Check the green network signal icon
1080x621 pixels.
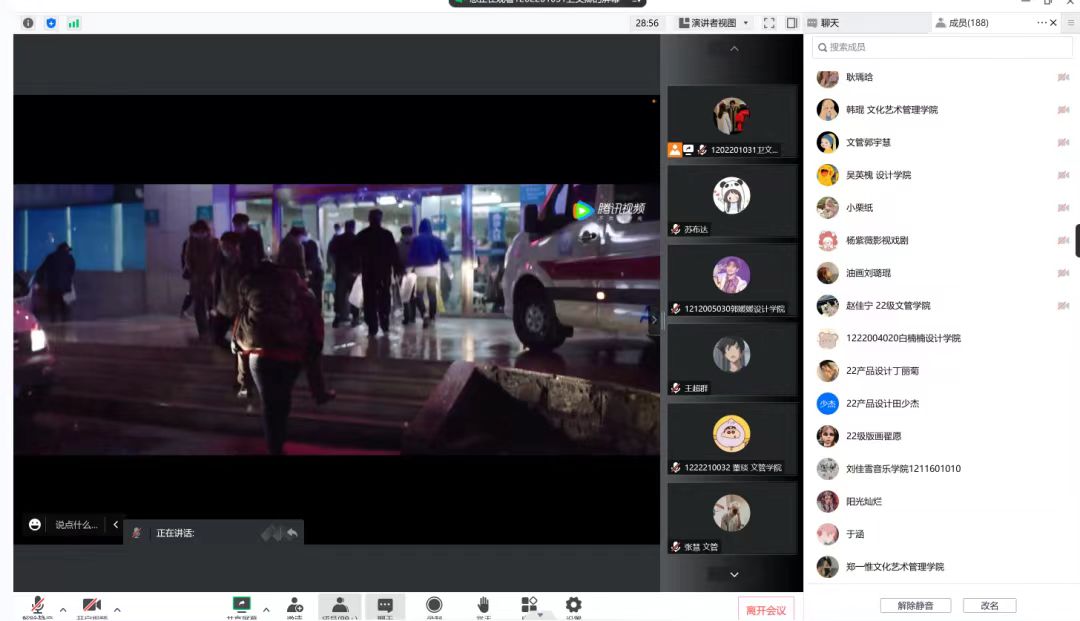pos(74,23)
